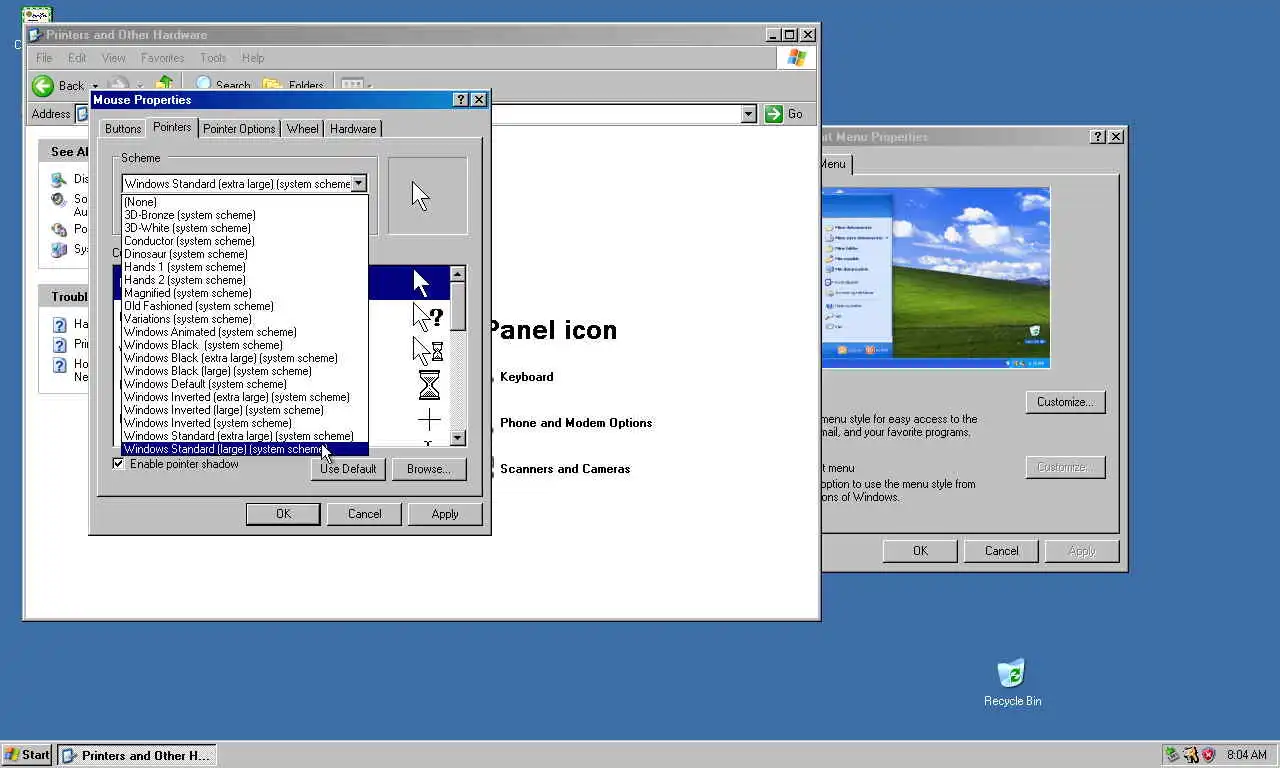This screenshot has height=768, width=1280.
Task: Choose Conductor (system scheme)
Action: point(245,241)
